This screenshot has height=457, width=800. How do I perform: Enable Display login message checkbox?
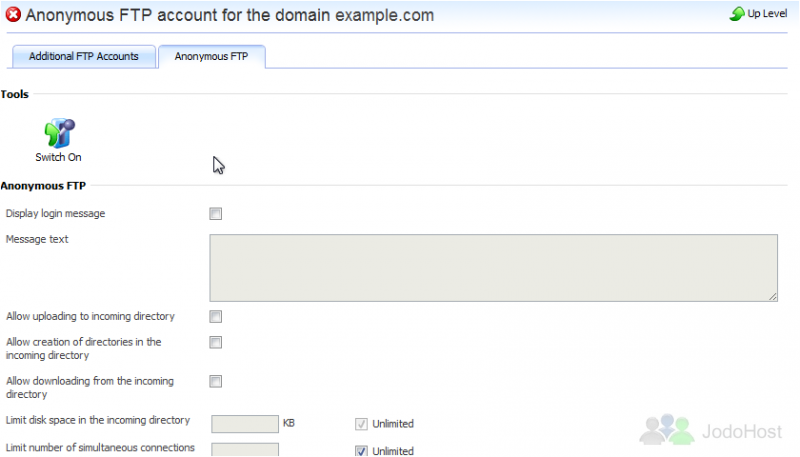[216, 214]
